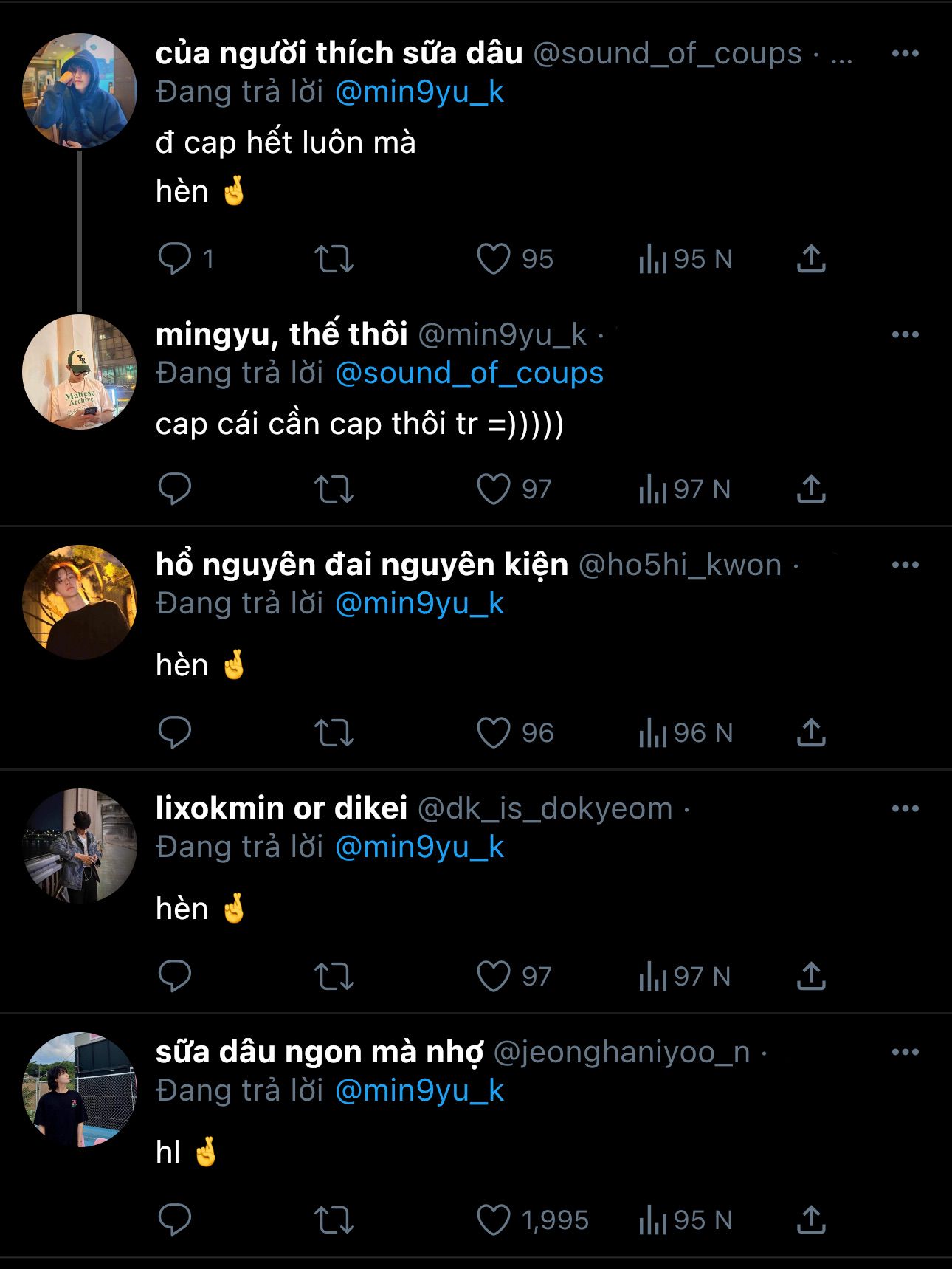View the 'sữa dâu ngon mà nhợ' avatar
This screenshot has width=952, height=1269.
(x=80, y=1090)
